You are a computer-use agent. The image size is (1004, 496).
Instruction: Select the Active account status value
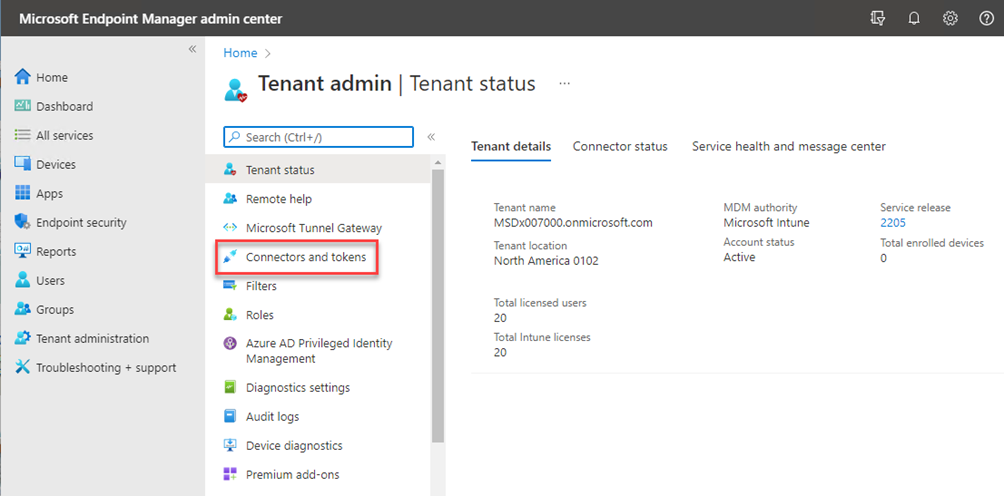coord(740,257)
